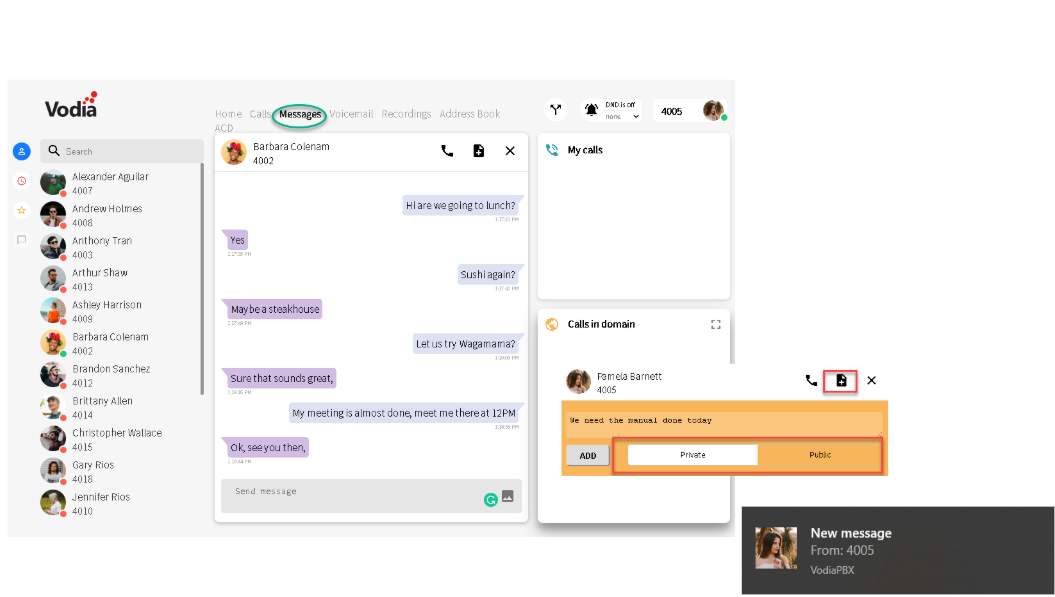The height and width of the screenshot is (597, 1055).
Task: Open the Home tab
Action: (x=228, y=114)
